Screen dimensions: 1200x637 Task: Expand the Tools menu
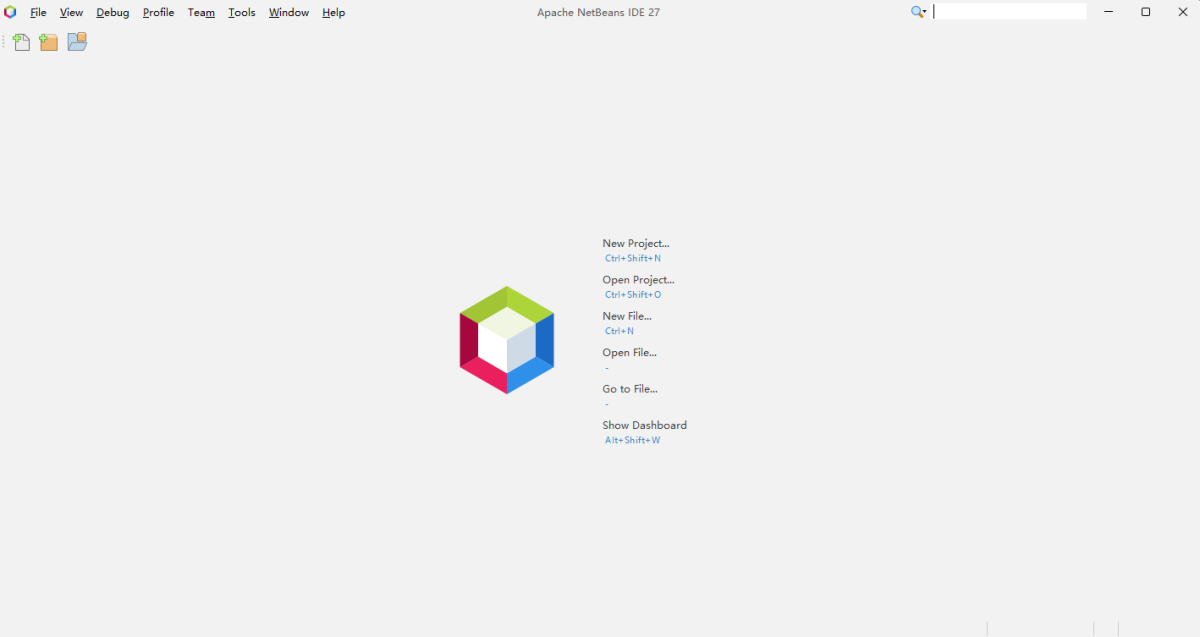click(x=241, y=13)
